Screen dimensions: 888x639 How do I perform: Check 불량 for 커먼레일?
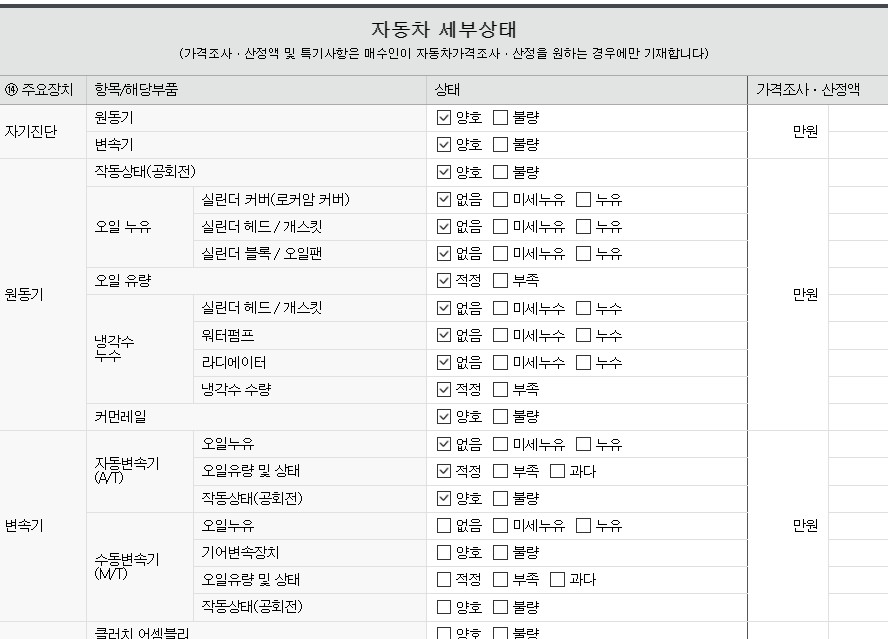point(501,416)
